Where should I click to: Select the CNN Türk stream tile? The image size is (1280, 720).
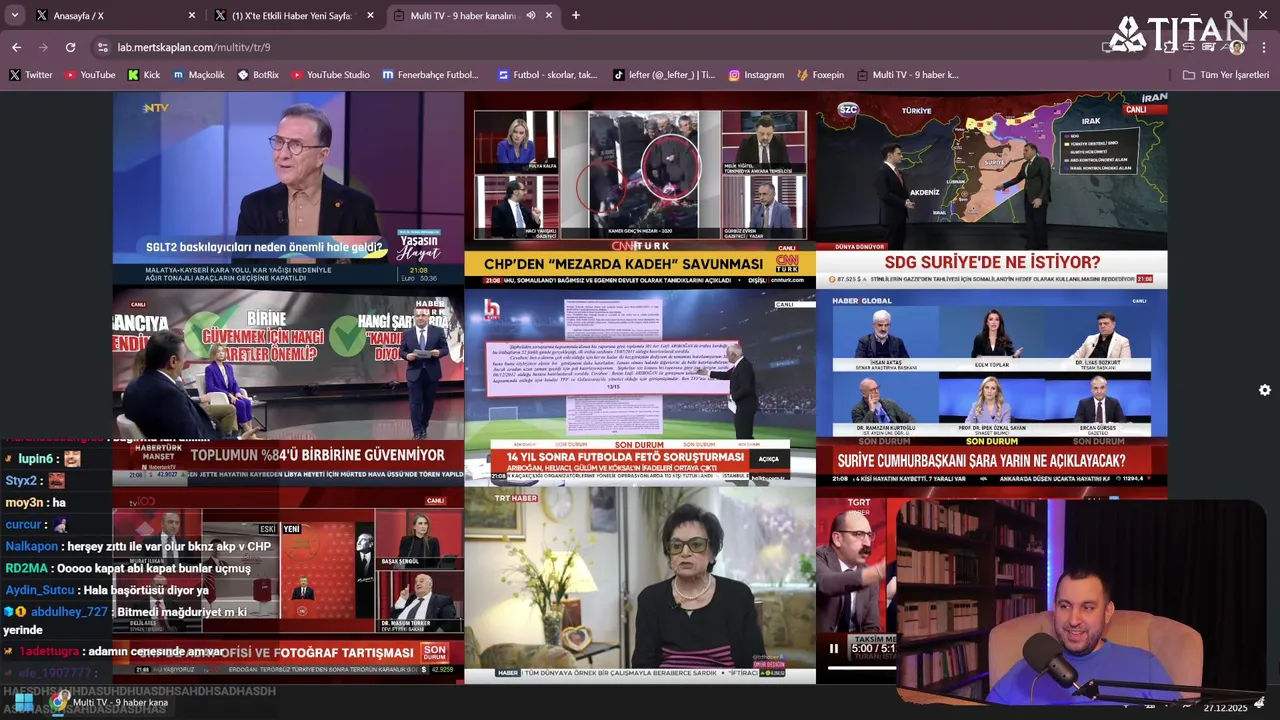tap(640, 189)
